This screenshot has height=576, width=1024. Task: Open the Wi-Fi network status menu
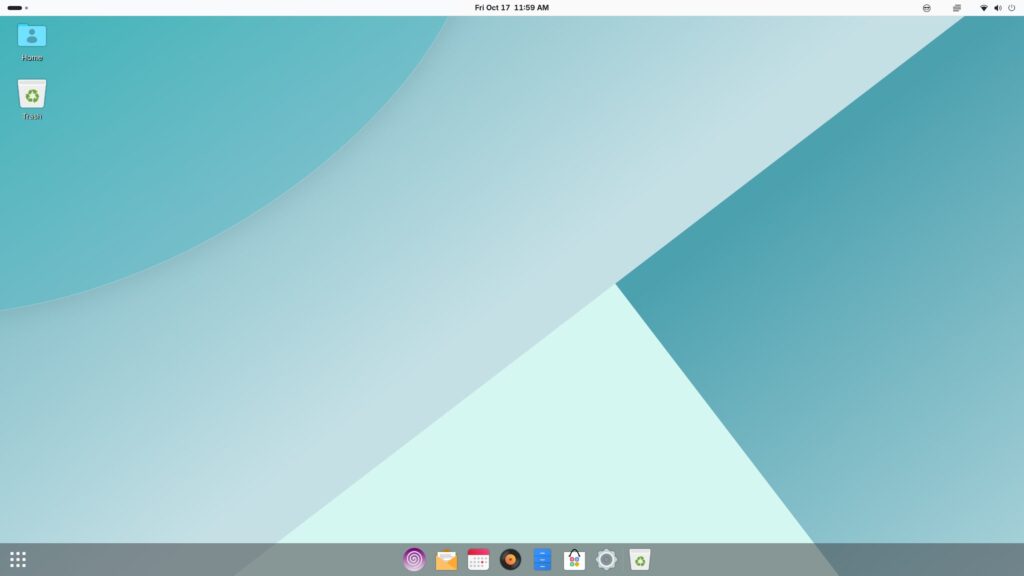point(983,7)
